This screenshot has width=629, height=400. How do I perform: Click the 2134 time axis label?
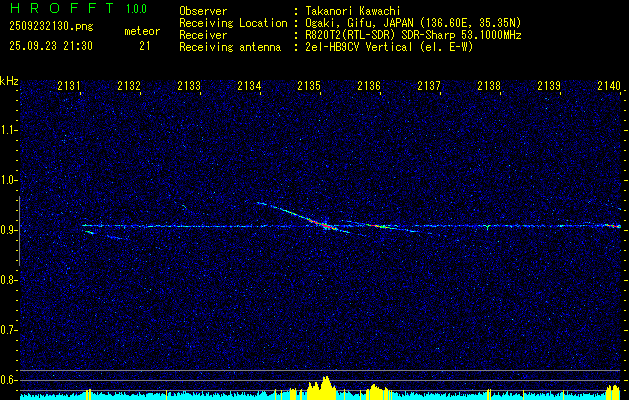[249, 85]
